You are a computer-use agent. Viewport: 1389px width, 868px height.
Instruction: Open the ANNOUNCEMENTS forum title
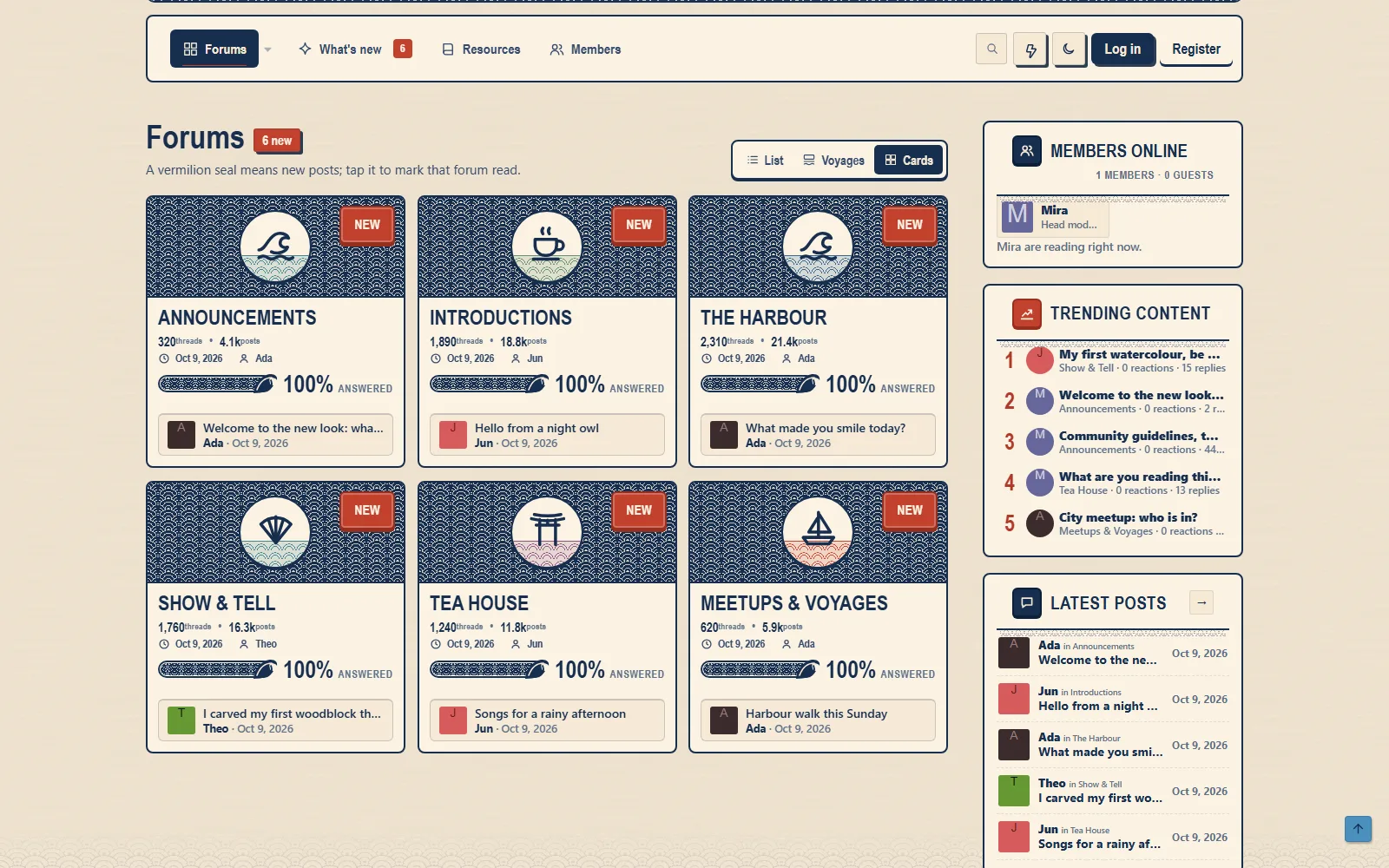point(237,318)
